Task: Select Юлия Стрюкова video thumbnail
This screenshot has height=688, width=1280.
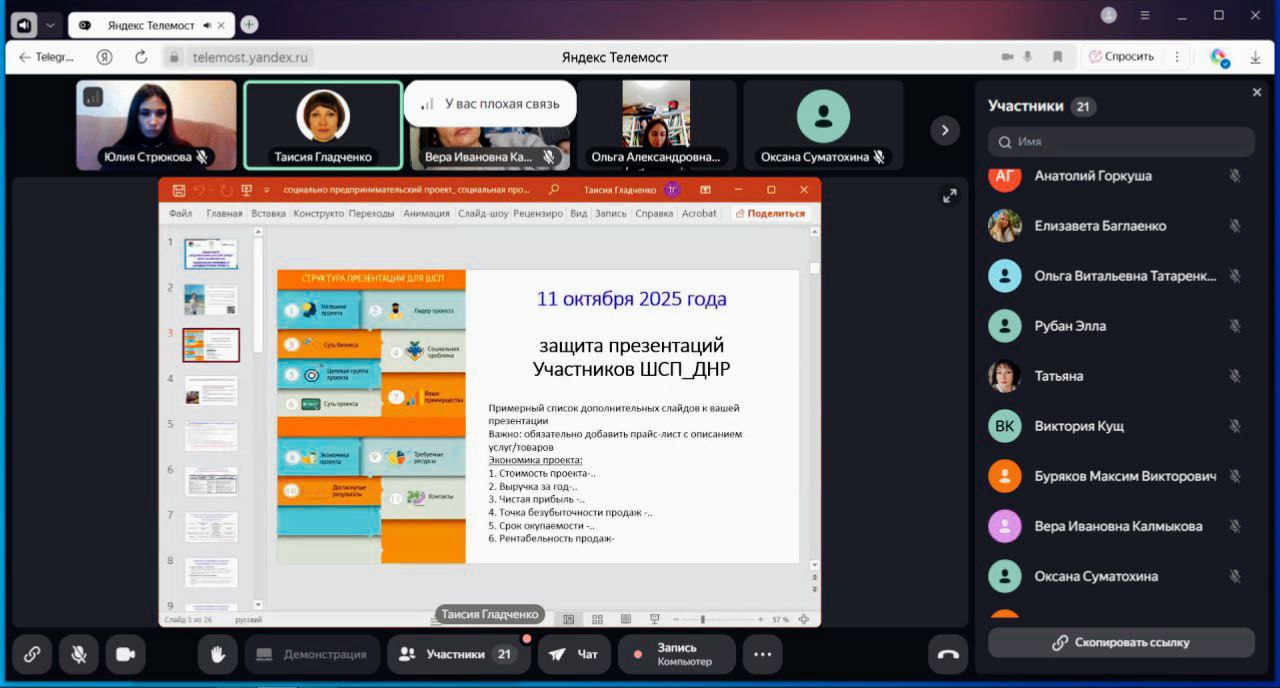Action: point(156,125)
